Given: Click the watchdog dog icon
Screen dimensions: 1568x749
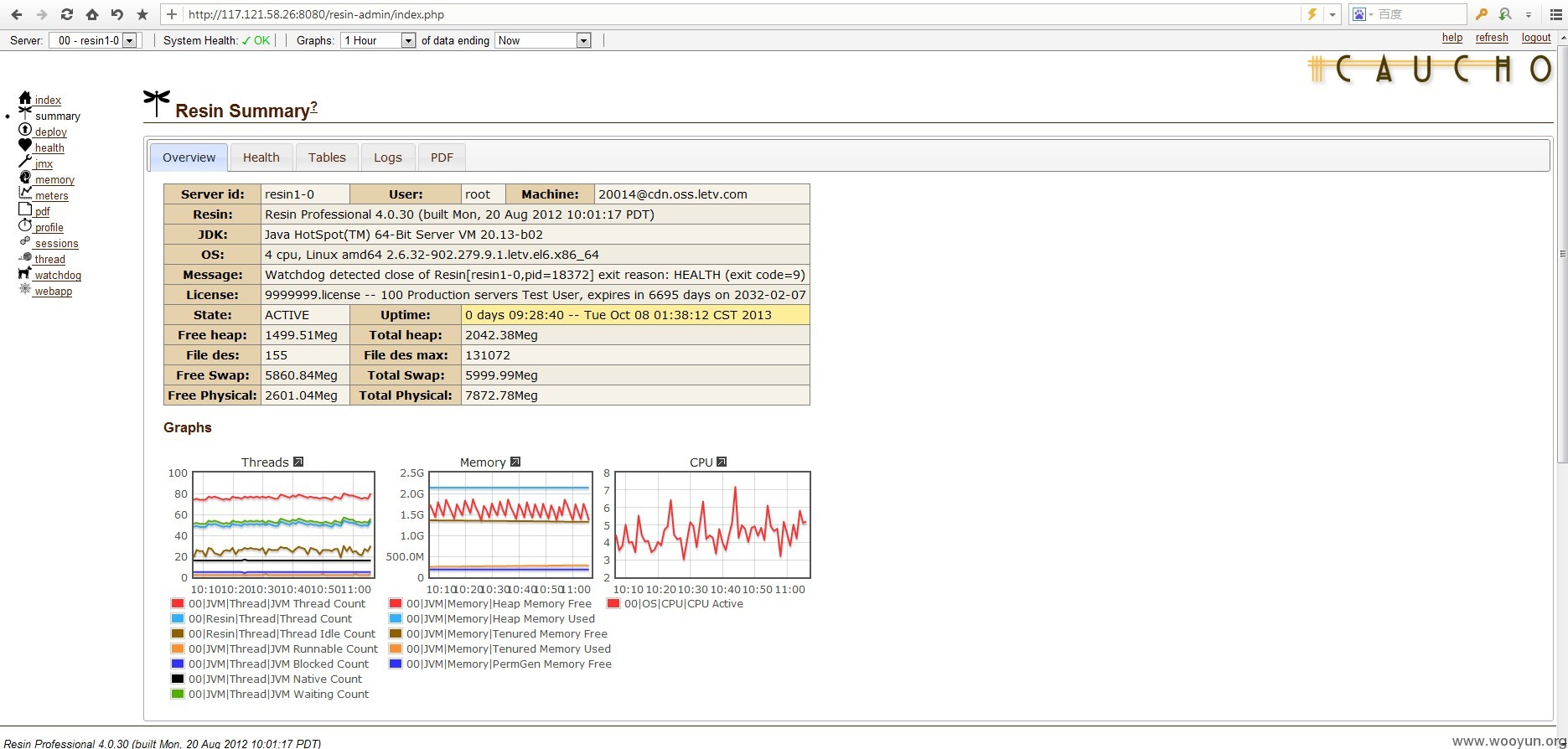Looking at the screenshot, I should pyautogui.click(x=25, y=273).
